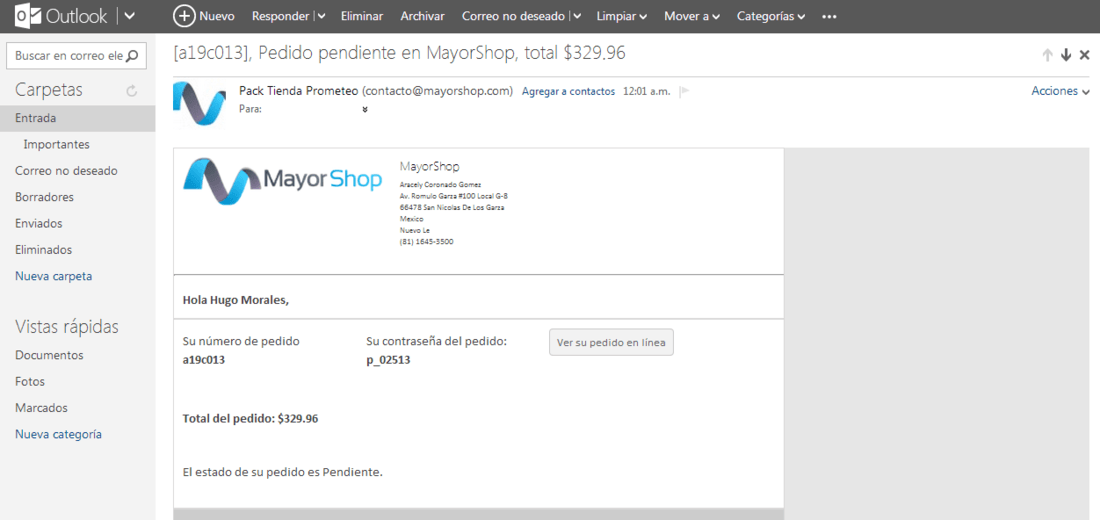The height and width of the screenshot is (520, 1100).
Task: Open the Mover a menu
Action: pos(692,16)
